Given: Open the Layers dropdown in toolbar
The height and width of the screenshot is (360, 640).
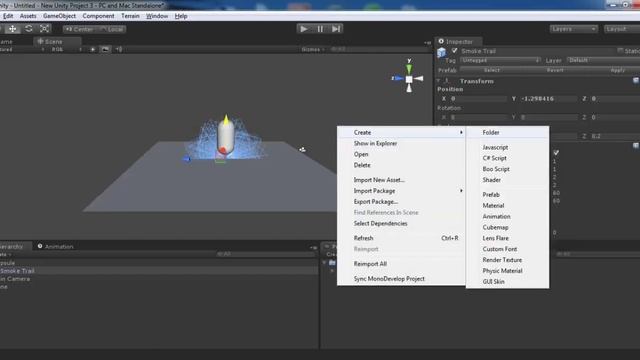Looking at the screenshot, I should [x=573, y=29].
